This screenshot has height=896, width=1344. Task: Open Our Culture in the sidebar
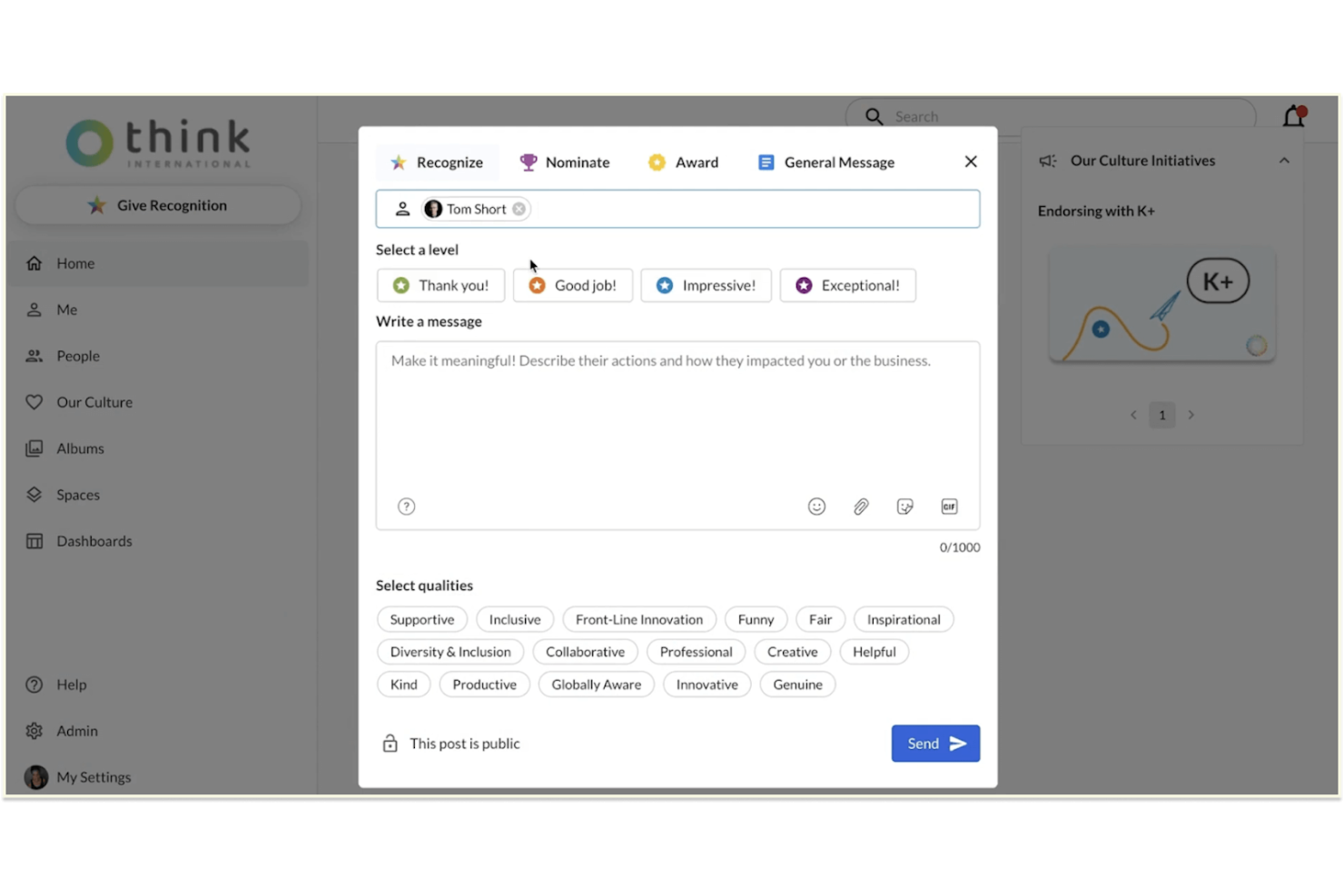tap(158, 402)
